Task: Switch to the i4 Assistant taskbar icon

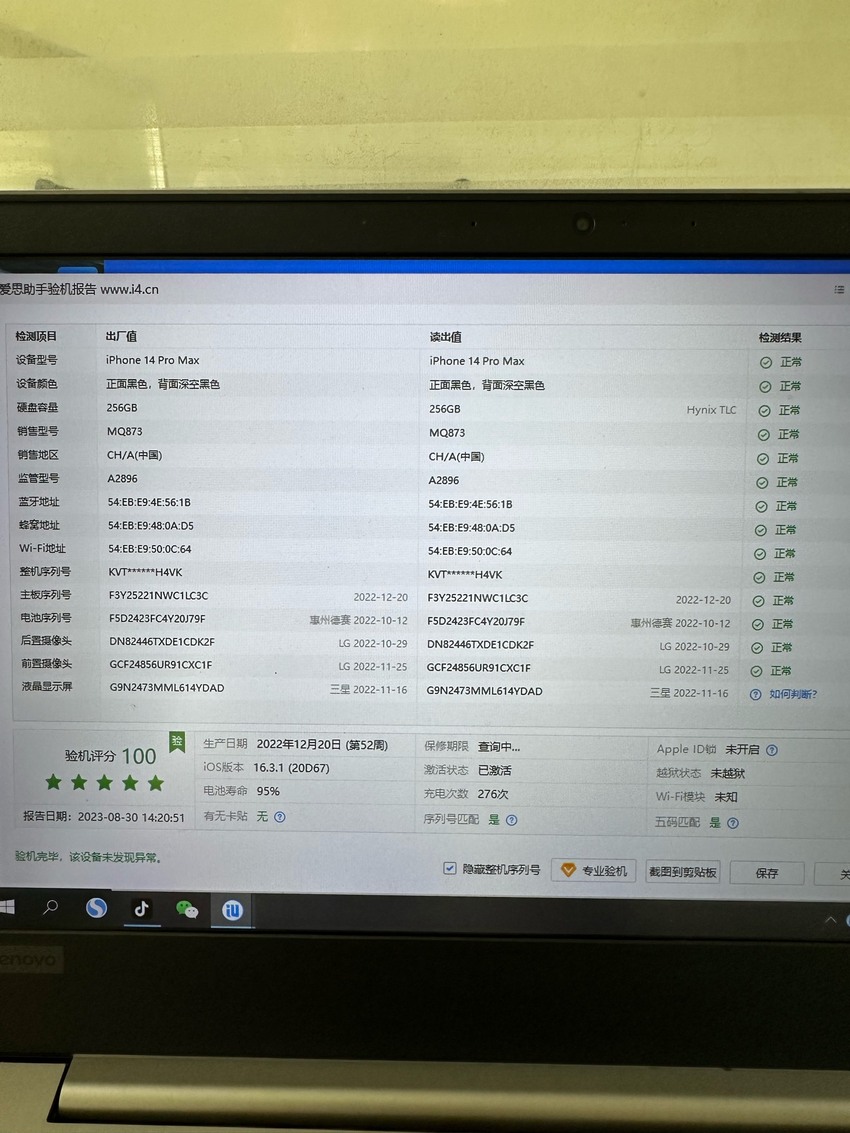Action: pyautogui.click(x=232, y=910)
